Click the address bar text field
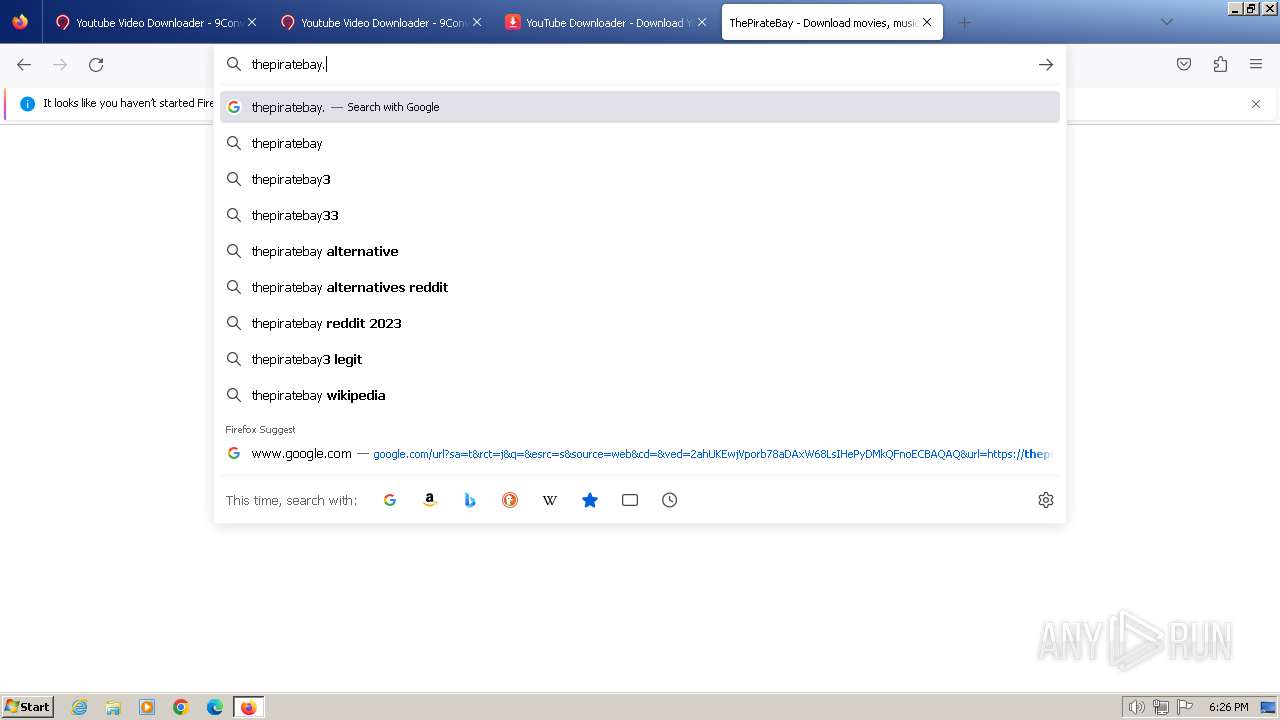 point(640,64)
